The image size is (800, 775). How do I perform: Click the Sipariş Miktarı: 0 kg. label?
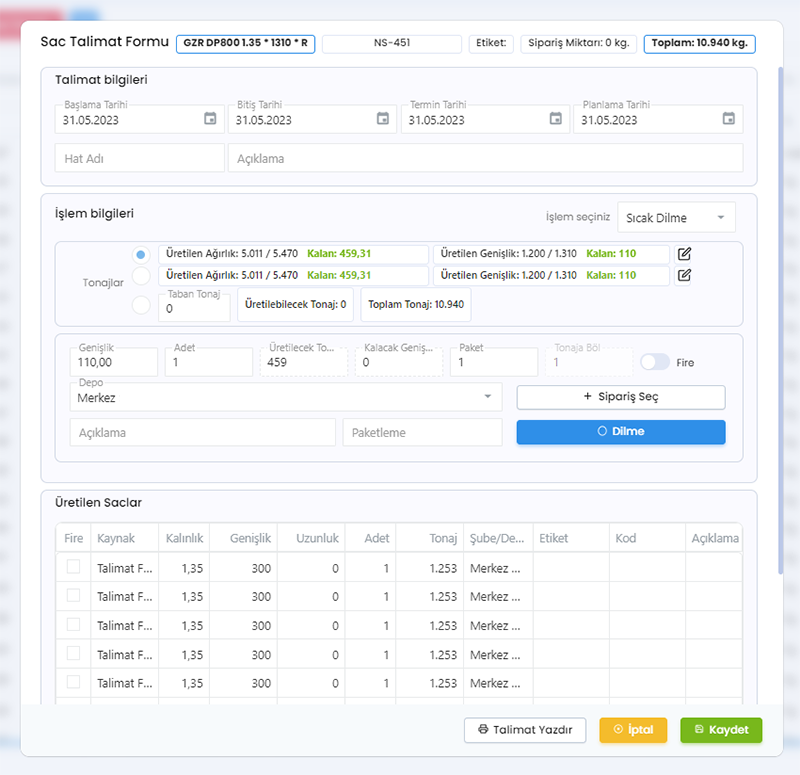coord(579,43)
